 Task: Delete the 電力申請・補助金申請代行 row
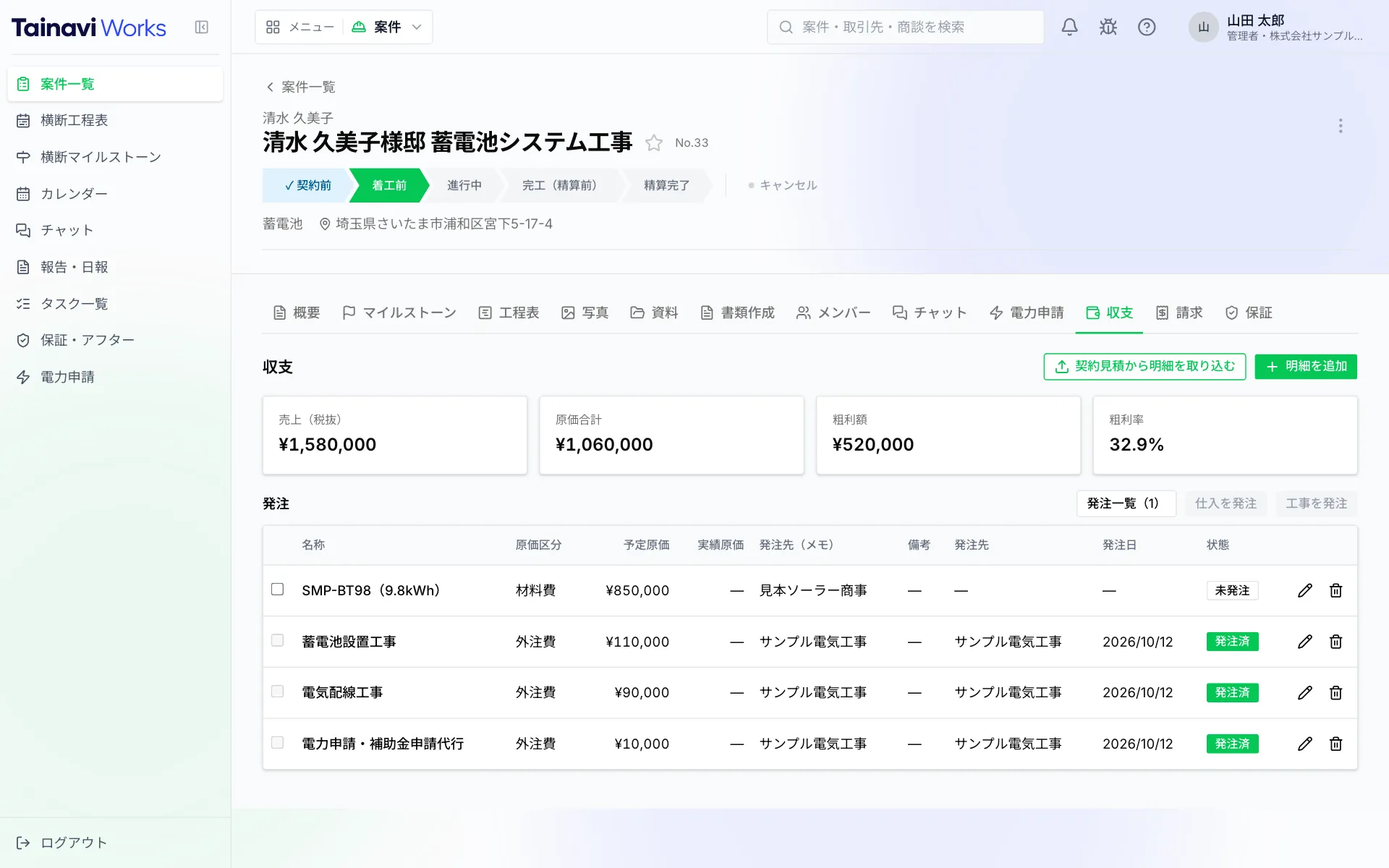1336,744
